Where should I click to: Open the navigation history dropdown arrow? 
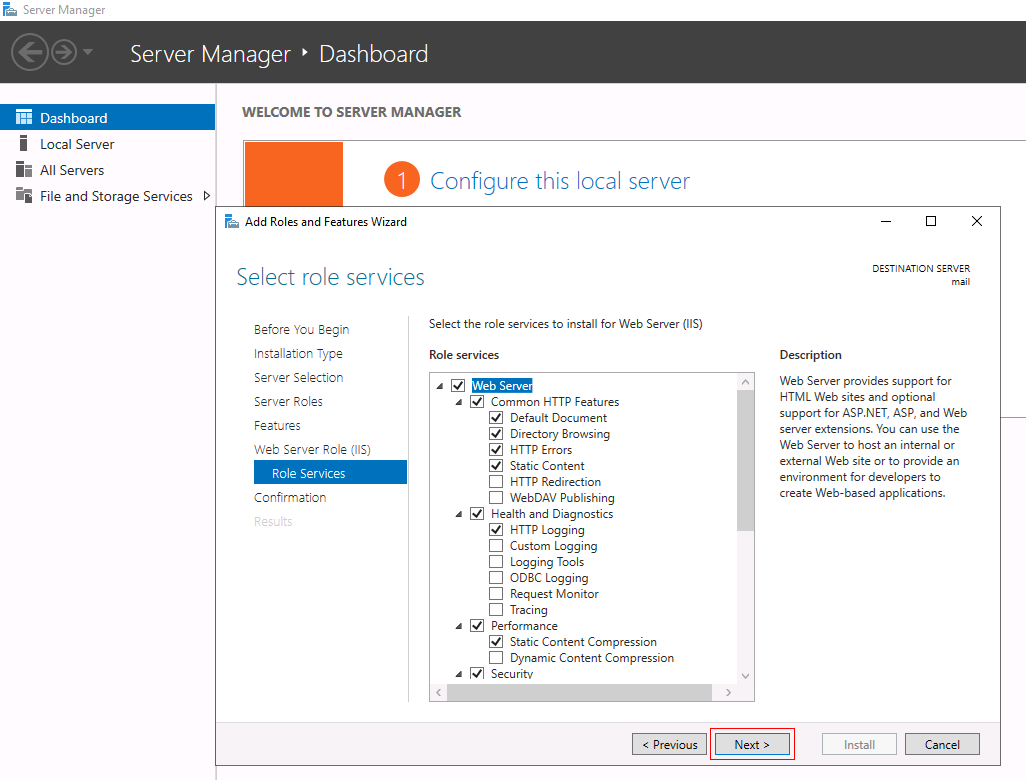coord(88,52)
